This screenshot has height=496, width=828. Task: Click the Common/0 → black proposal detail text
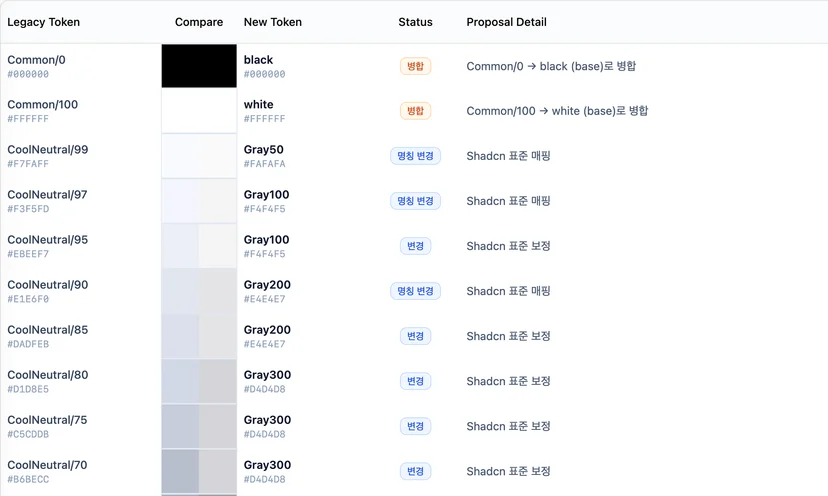tap(551, 66)
